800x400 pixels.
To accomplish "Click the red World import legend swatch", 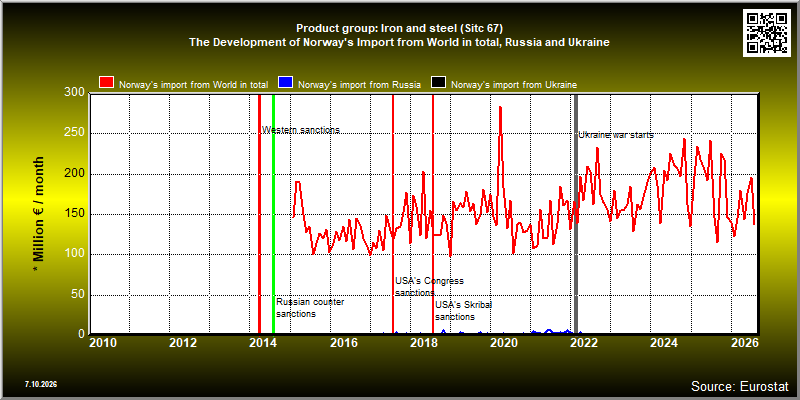I will (x=107, y=84).
